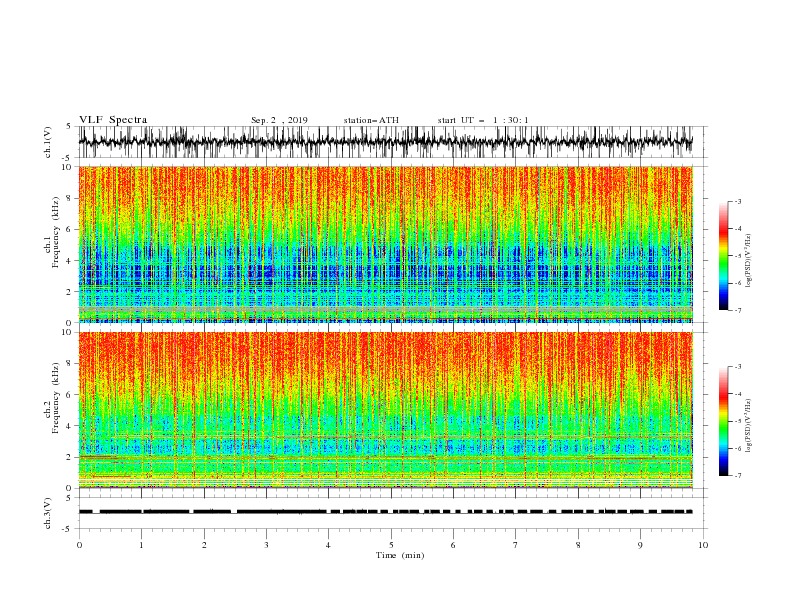Click time axis tick label '9'

(x=640, y=545)
